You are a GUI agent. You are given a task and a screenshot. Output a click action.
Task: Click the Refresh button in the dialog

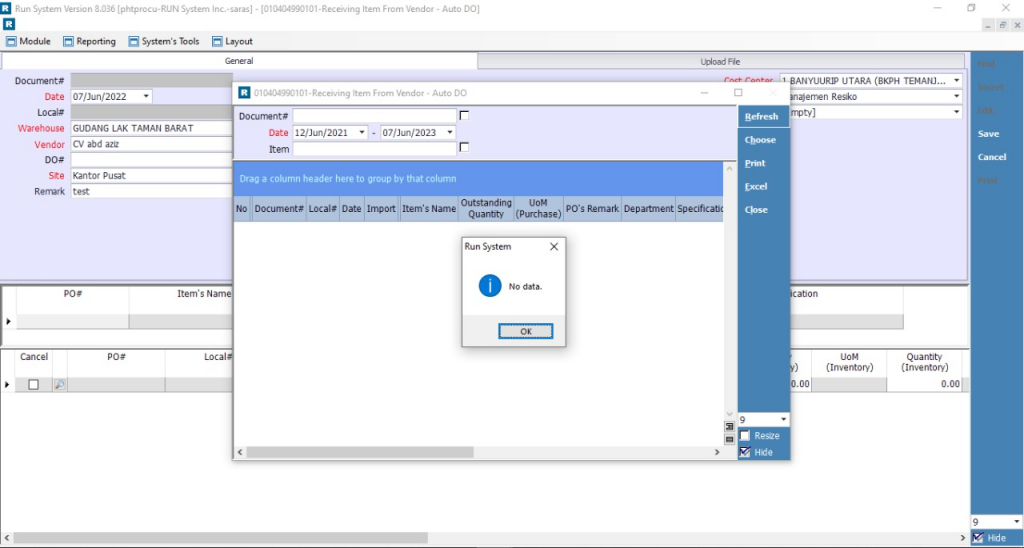[x=761, y=116]
